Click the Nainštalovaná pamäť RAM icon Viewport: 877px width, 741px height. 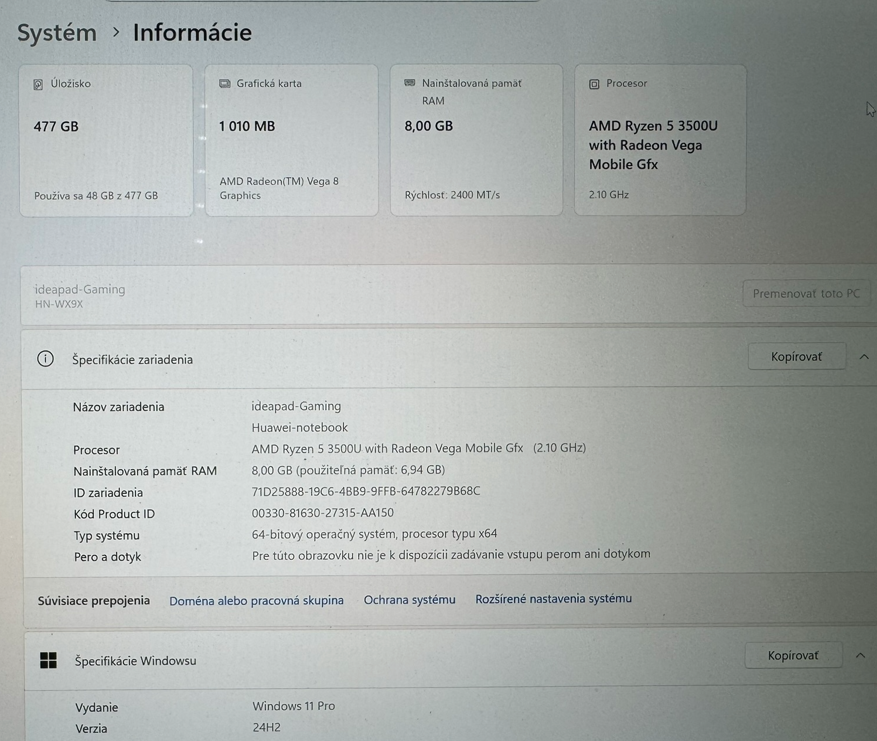click(410, 83)
